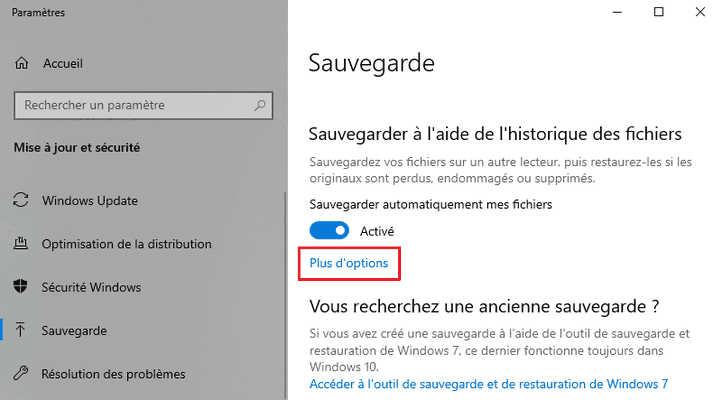
Task: Select Sauvegarde in the sidebar
Action: pyautogui.click(x=74, y=330)
